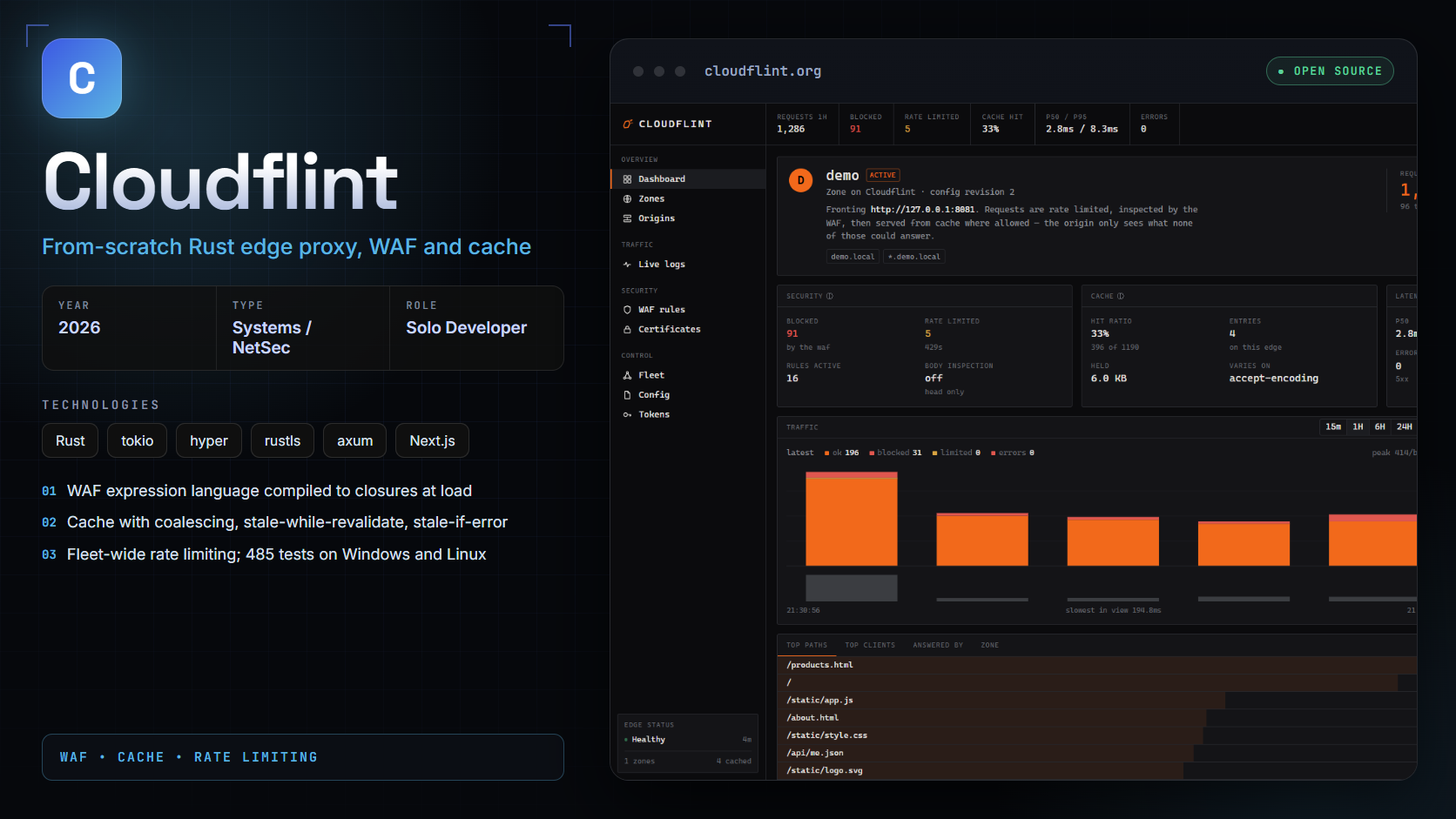This screenshot has height=819, width=1456.
Task: Open Origins via its server icon
Action: 627,218
